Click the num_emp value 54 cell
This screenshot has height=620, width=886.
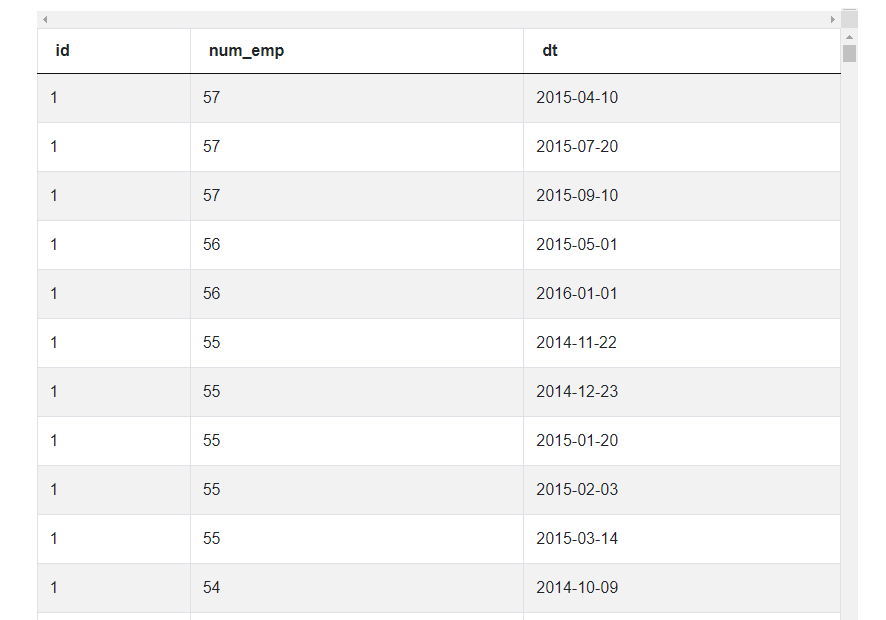(x=212, y=588)
